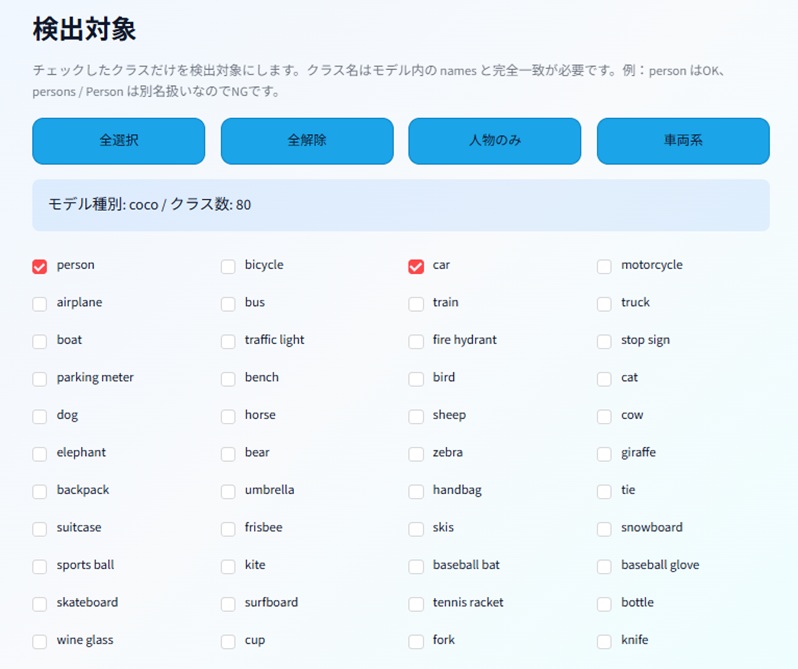
Task: Select the horse checkbox
Action: point(228,417)
